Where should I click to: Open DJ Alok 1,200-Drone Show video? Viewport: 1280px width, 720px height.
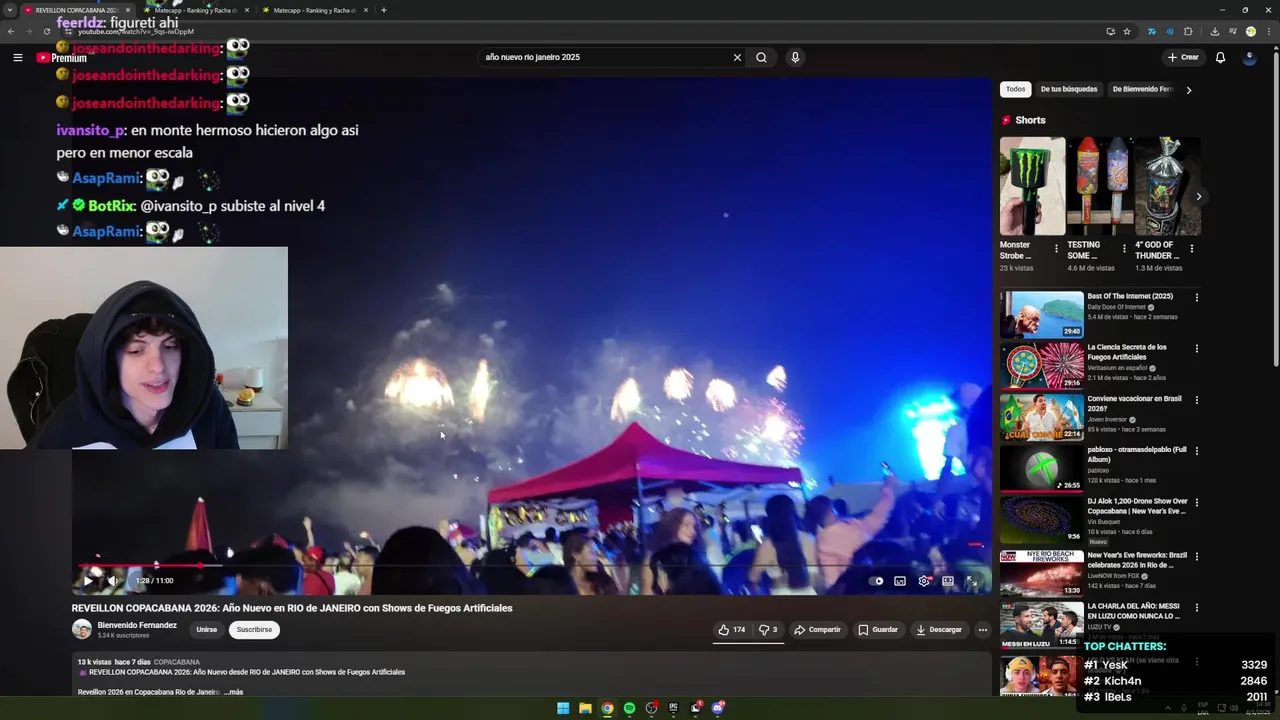(x=1041, y=520)
